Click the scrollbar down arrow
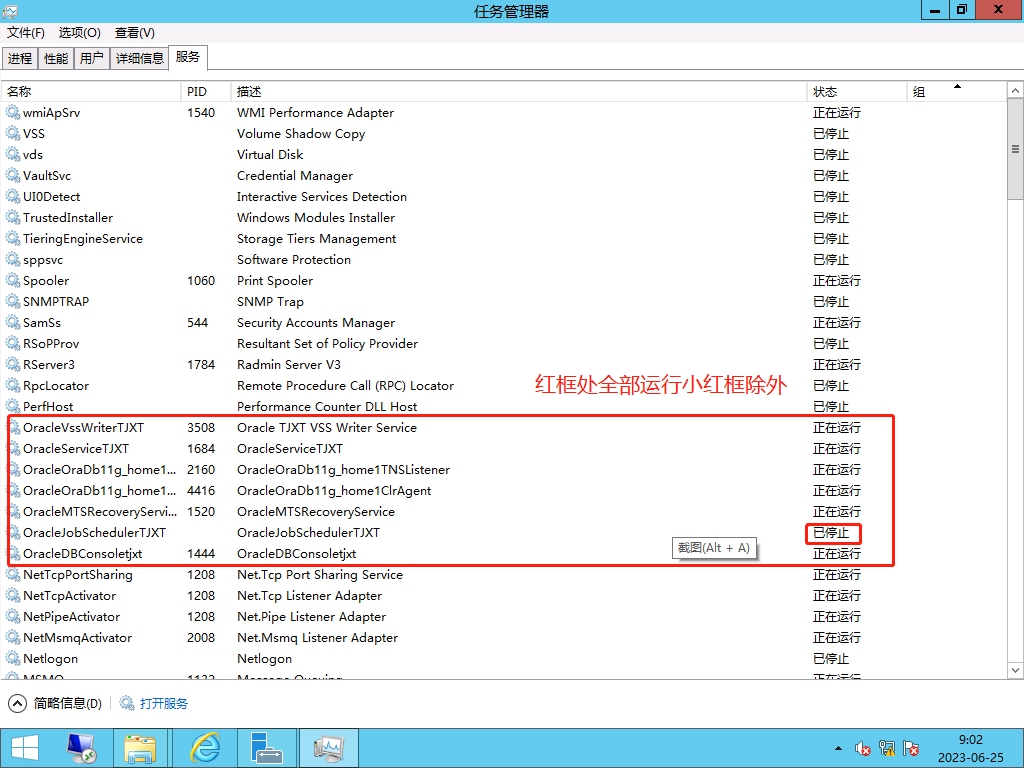Image resolution: width=1024 pixels, height=768 pixels. (1015, 670)
